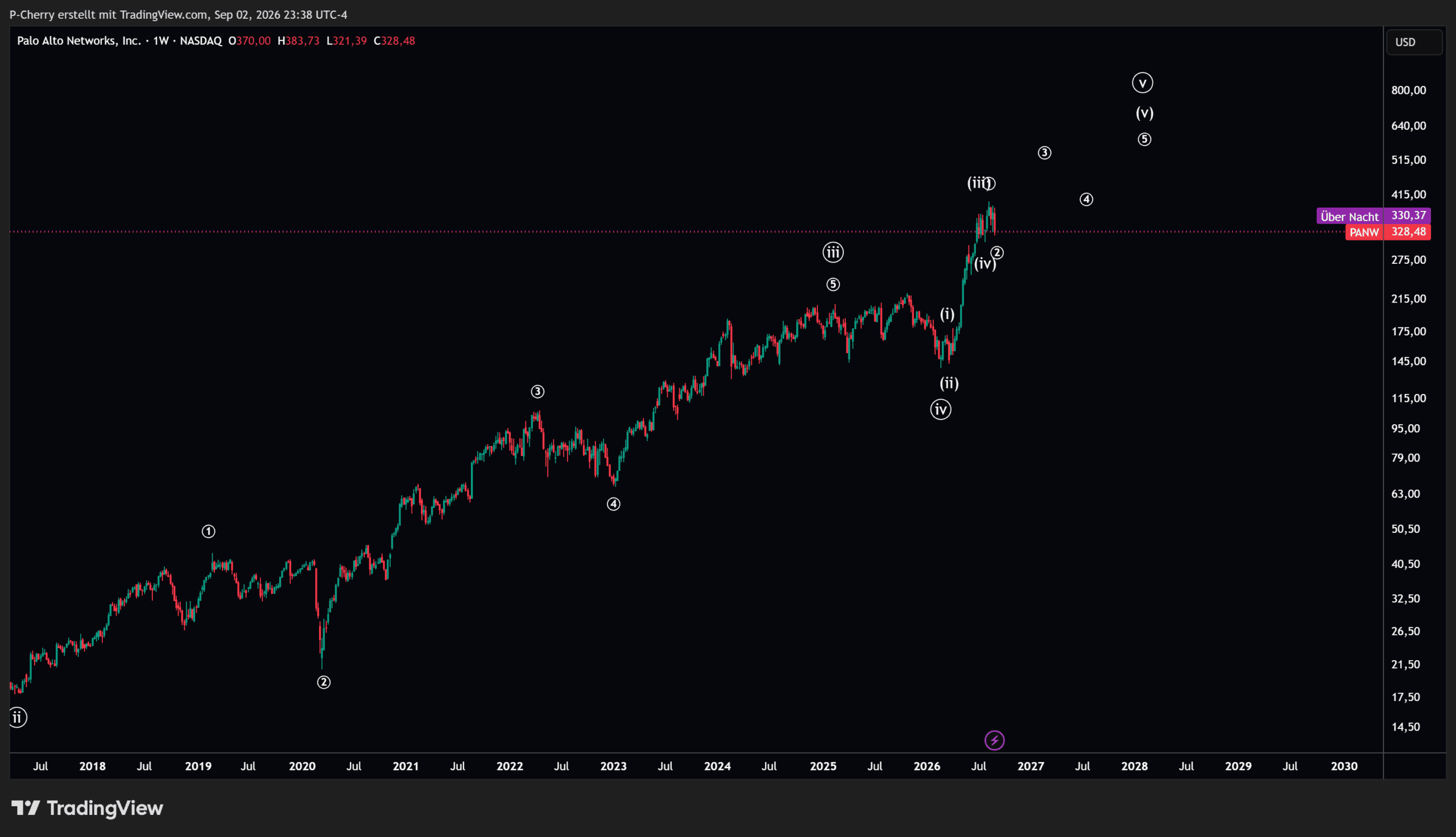Screen dimensions: 1456x837
Task: Select the (v) wave projection label
Action: point(1144,113)
